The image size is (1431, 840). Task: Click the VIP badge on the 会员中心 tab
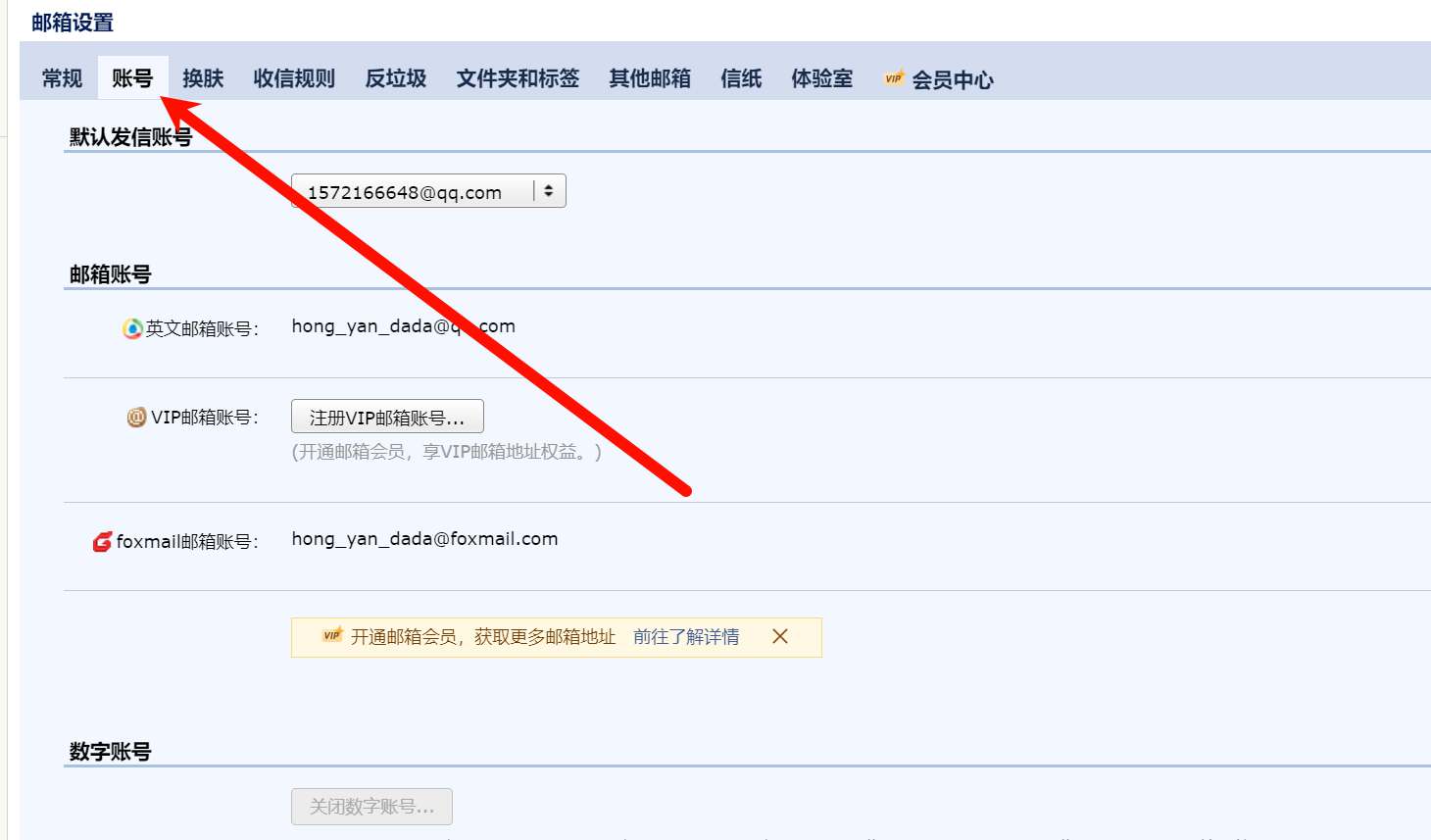click(x=893, y=78)
